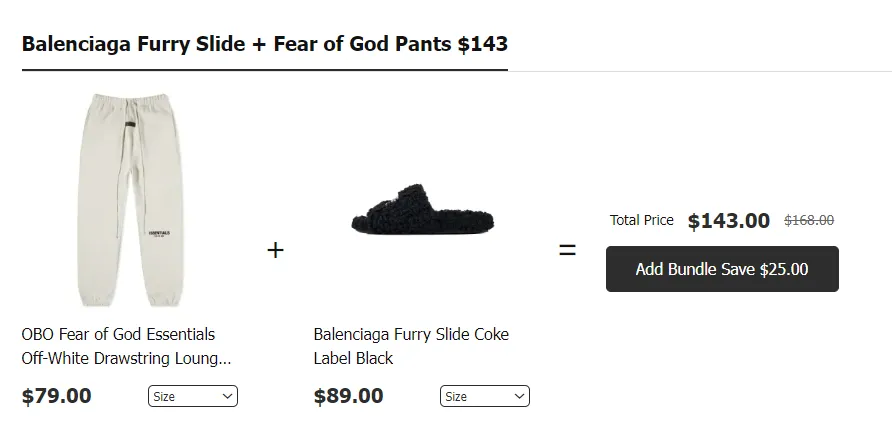The image size is (892, 438).
Task: Open the Balenciaga Furry Slide Coke Label Black link
Action: coord(411,346)
